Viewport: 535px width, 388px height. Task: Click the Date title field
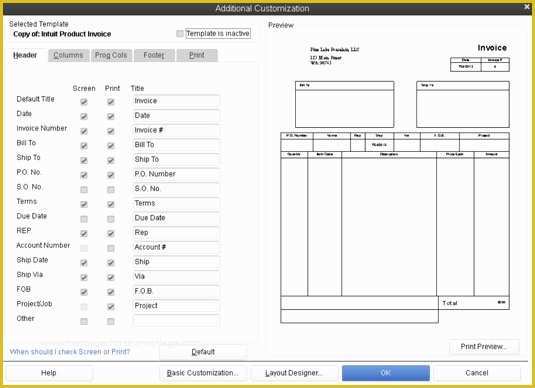(x=176, y=116)
